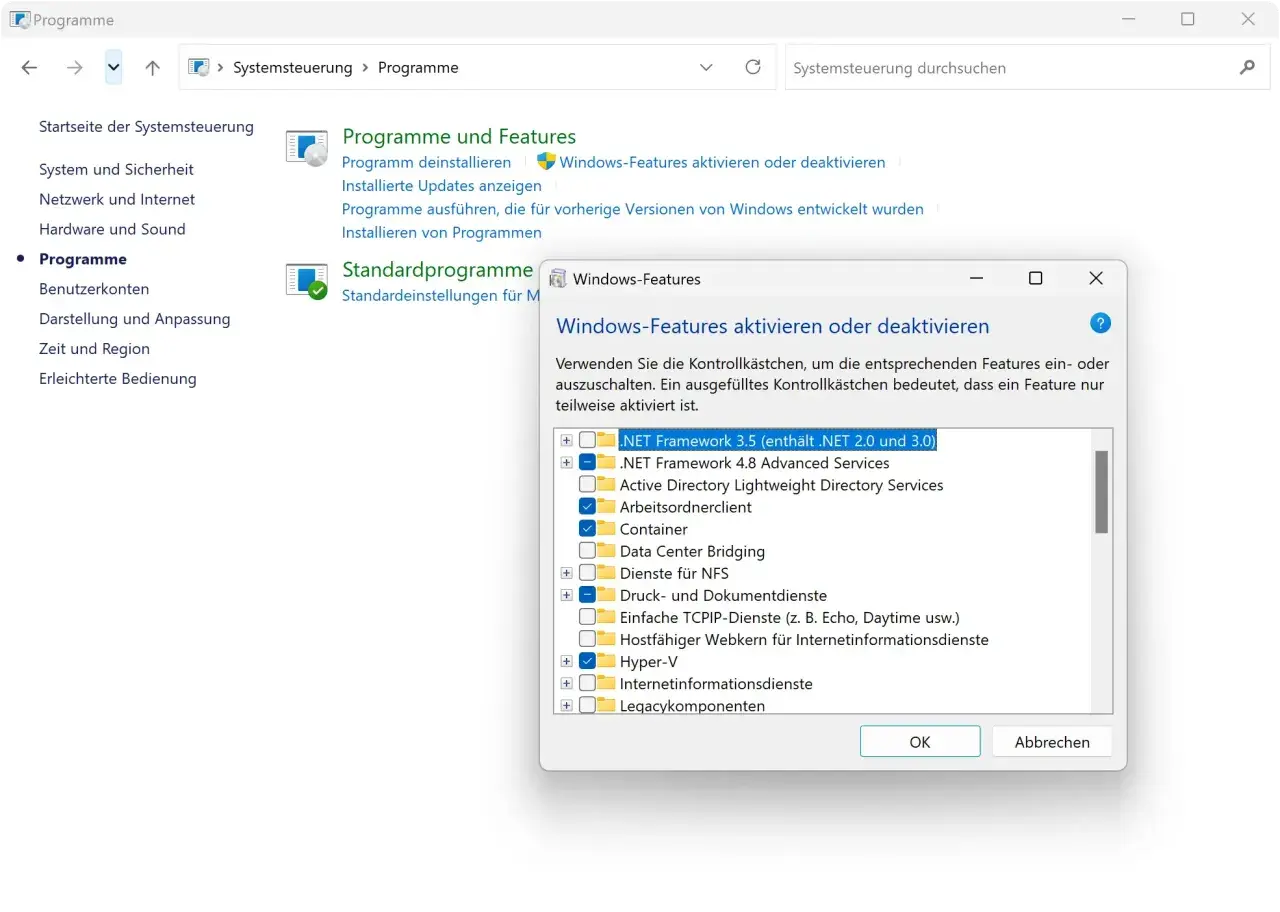
Task: Click folder icon next to Internetinformationsdienste
Action: point(606,683)
